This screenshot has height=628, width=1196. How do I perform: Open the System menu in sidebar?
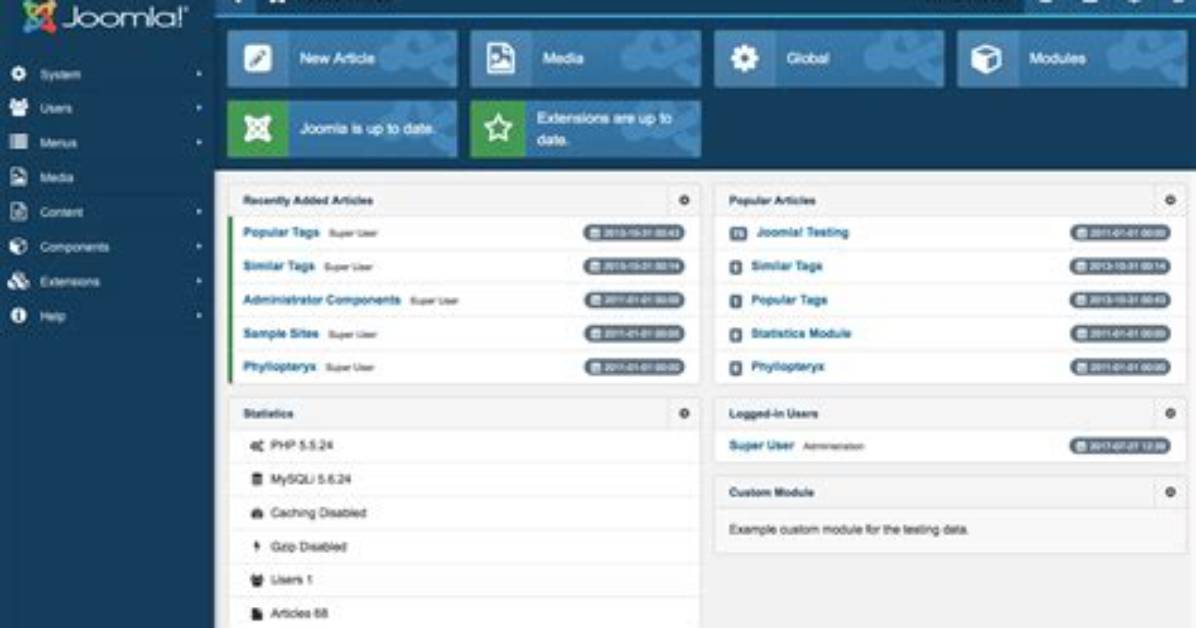[60, 74]
